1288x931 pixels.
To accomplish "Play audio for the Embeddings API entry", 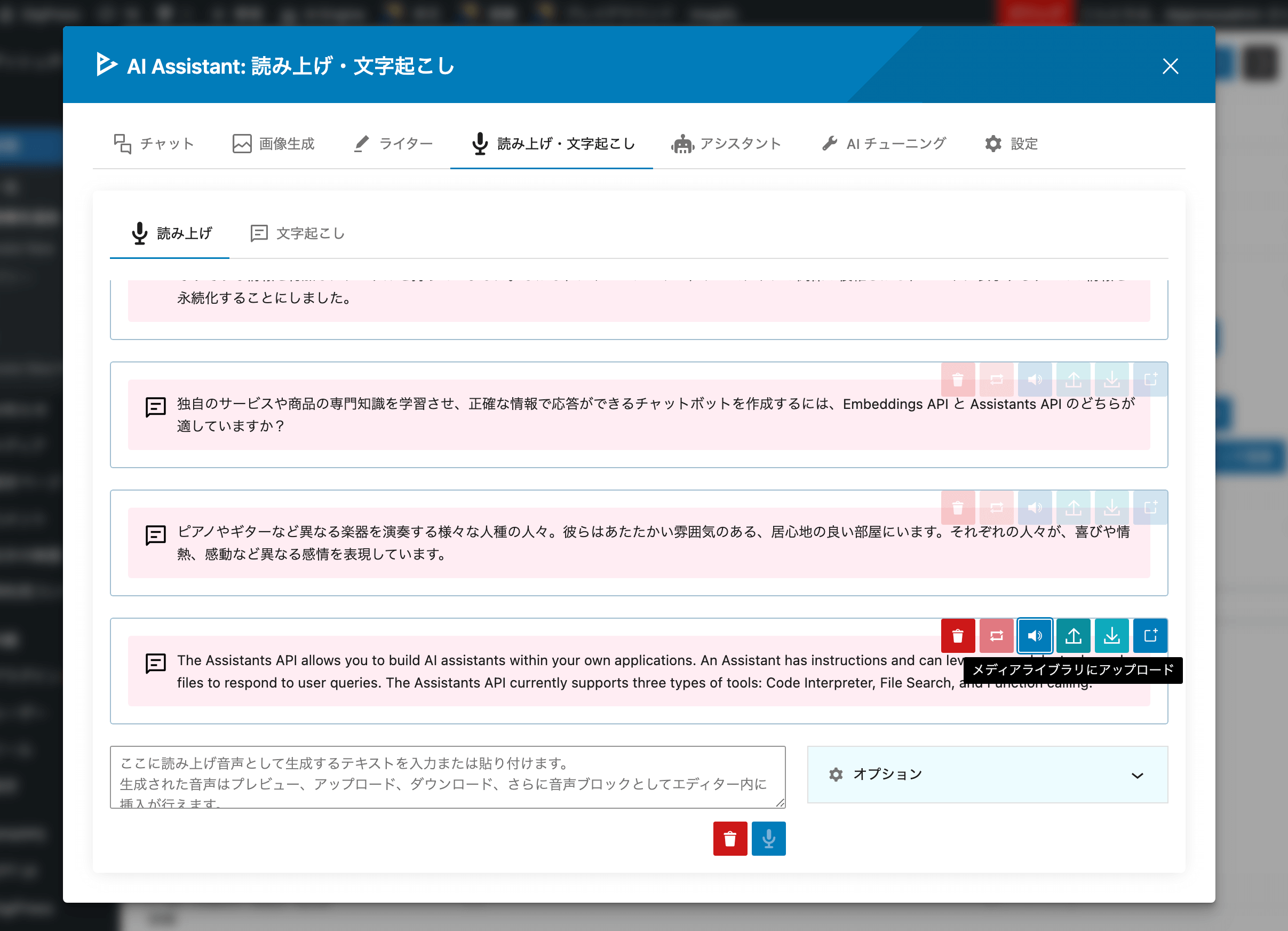I will [1035, 380].
